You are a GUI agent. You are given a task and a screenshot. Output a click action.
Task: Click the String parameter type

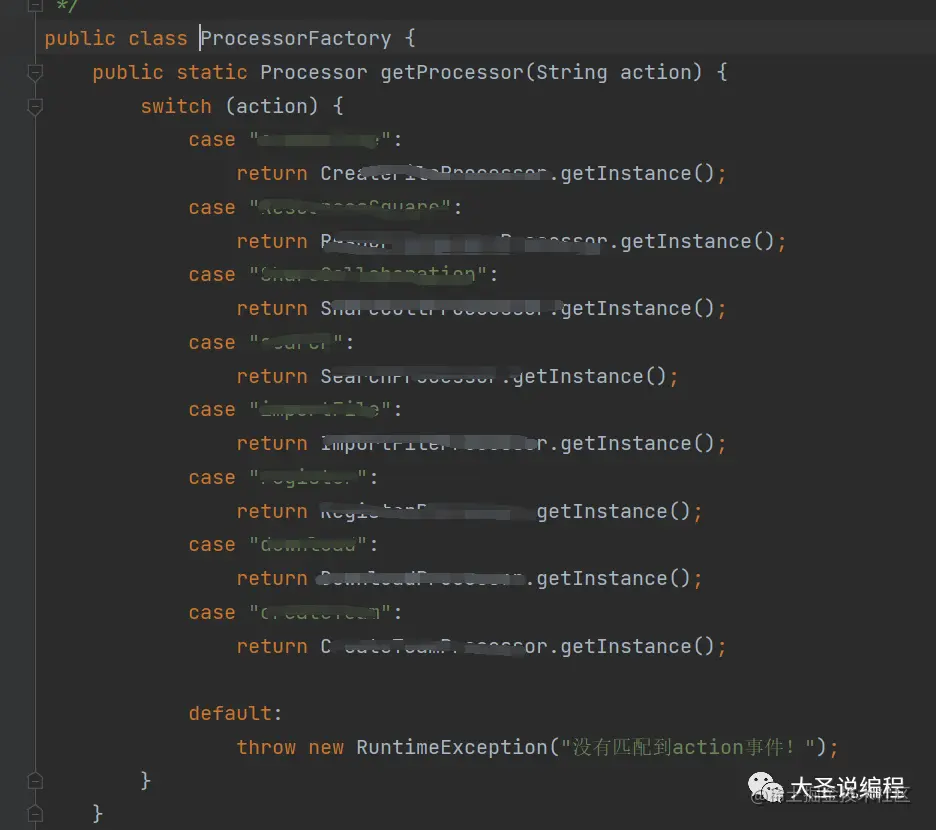pos(571,72)
